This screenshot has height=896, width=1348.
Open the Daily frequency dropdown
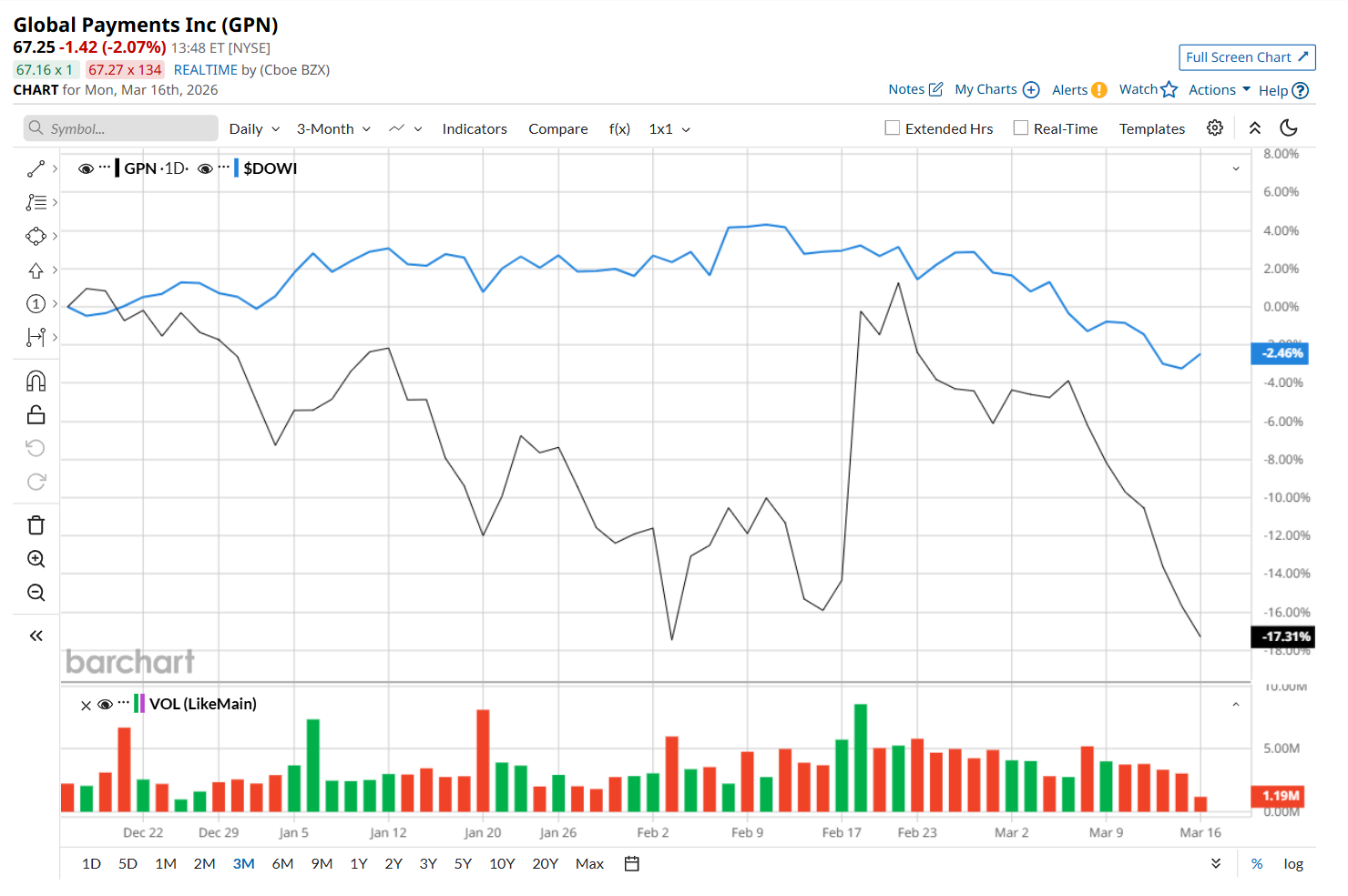(x=254, y=128)
